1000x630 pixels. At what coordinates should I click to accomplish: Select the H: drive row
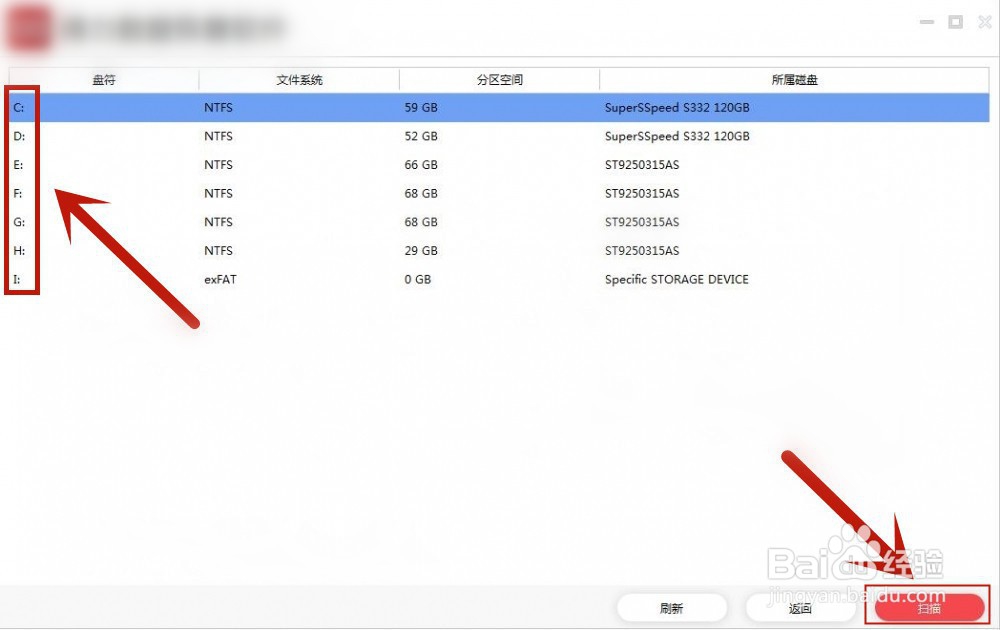tap(499, 251)
